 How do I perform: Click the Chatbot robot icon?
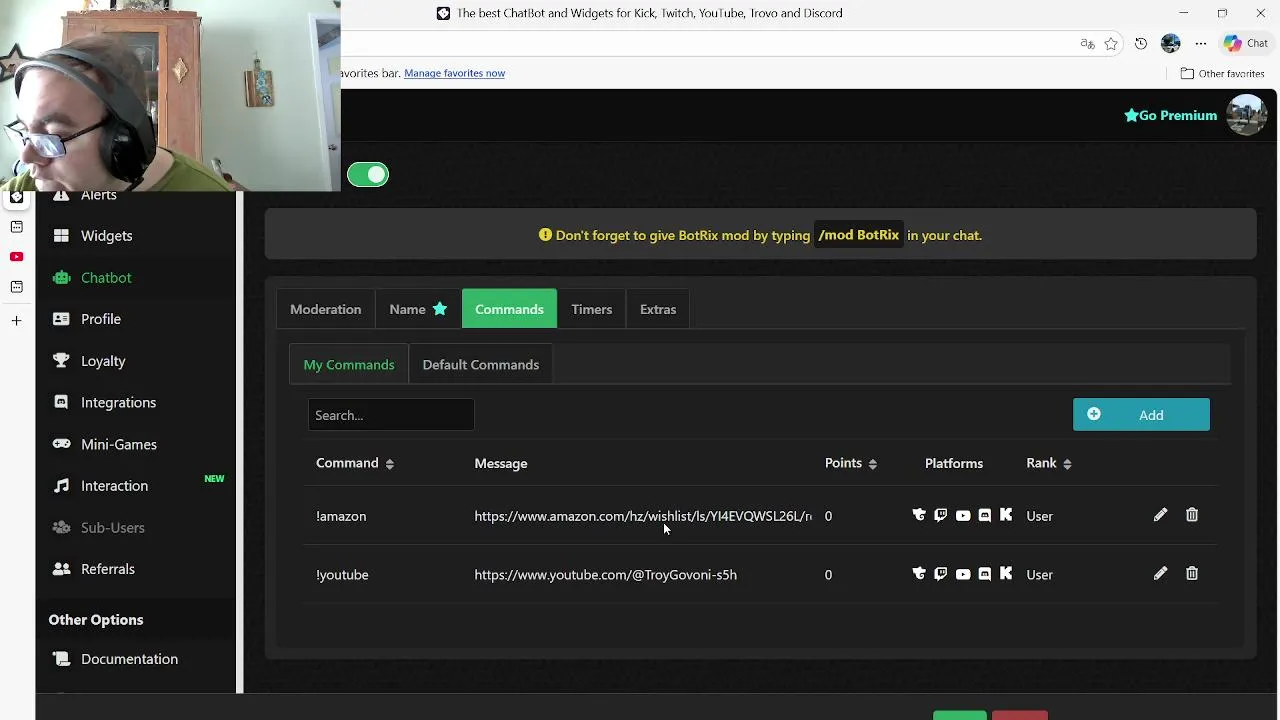pos(62,277)
